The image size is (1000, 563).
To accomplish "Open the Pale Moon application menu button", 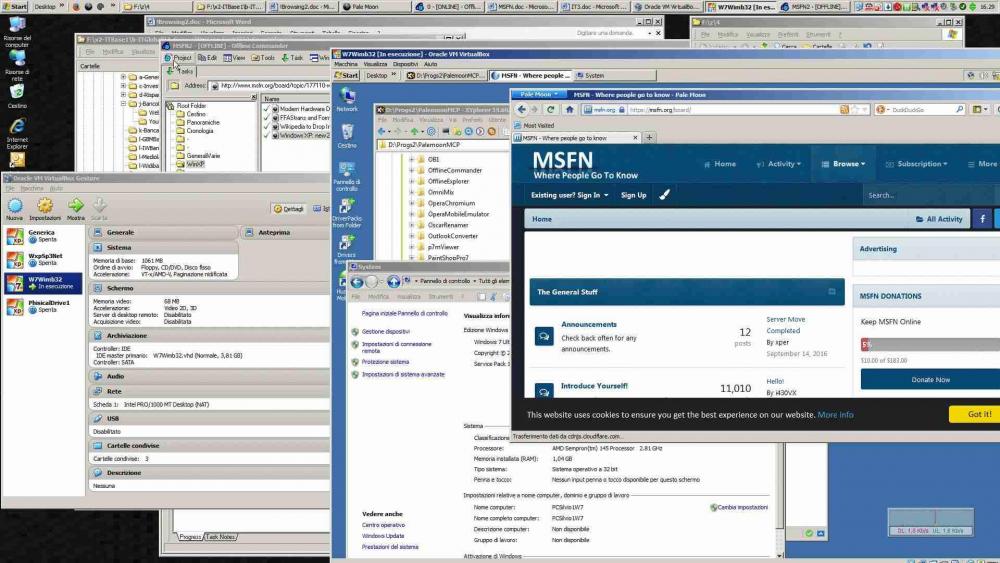I will (x=538, y=94).
